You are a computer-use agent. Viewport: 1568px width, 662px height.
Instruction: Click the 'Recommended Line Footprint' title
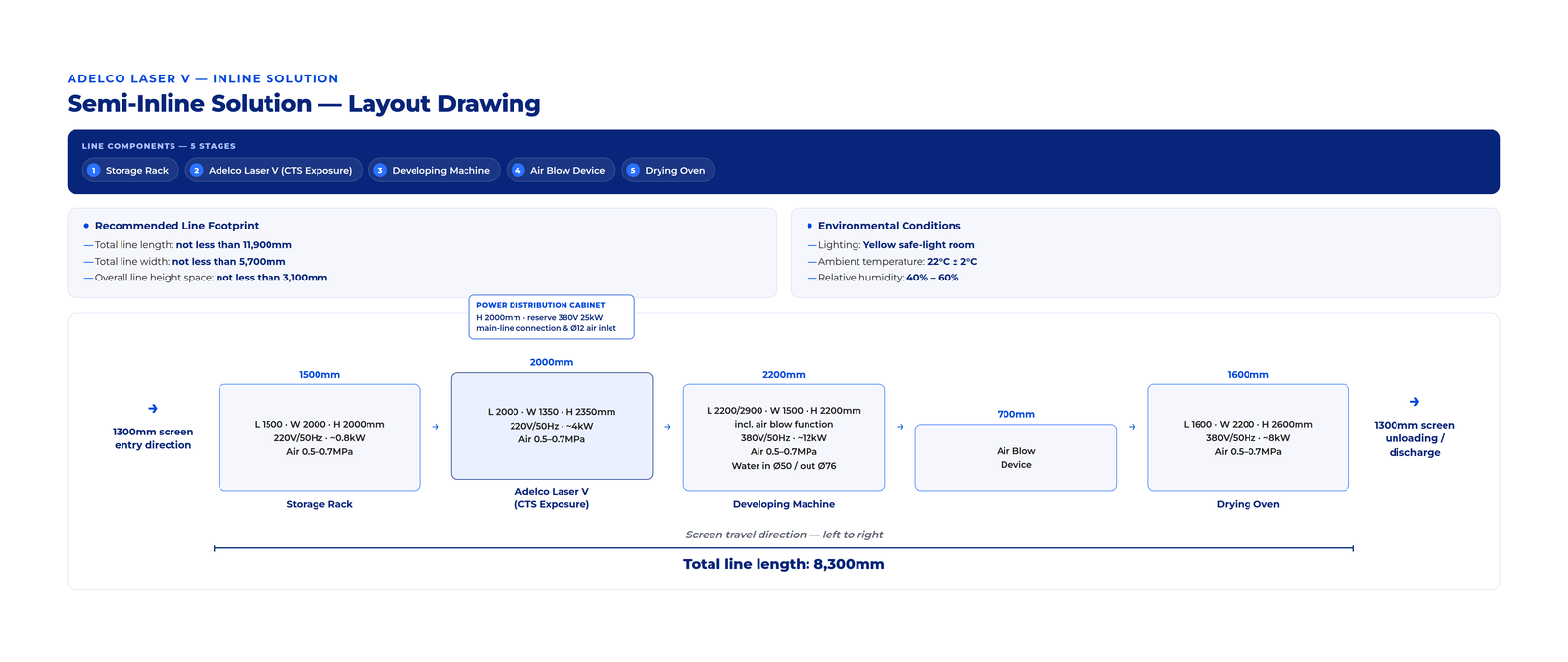(176, 226)
